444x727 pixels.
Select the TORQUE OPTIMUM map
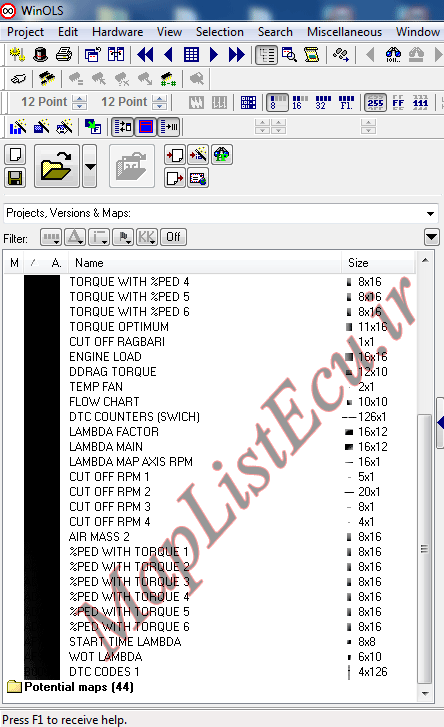pyautogui.click(x=119, y=327)
